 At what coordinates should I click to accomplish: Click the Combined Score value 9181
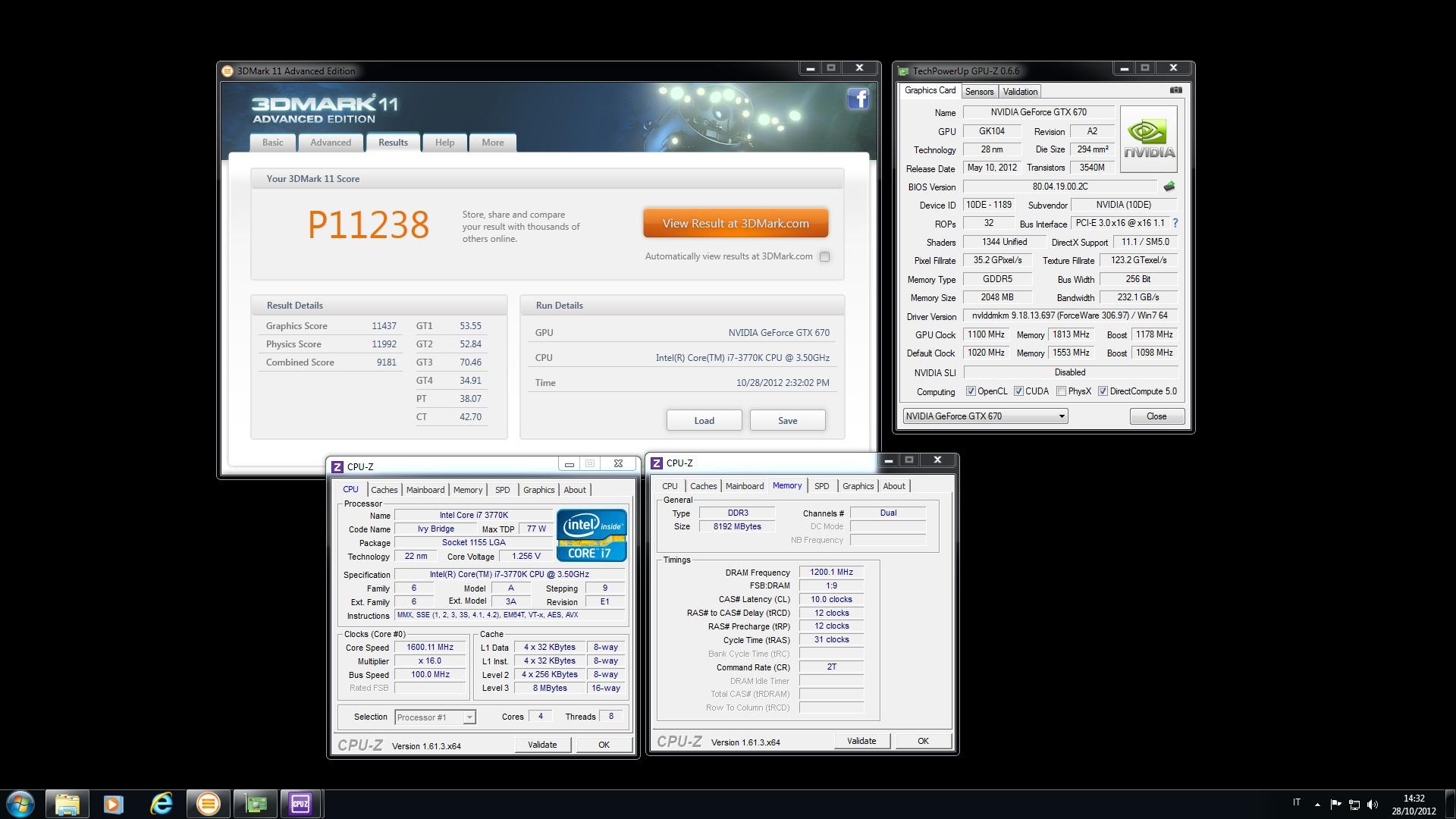coord(387,362)
